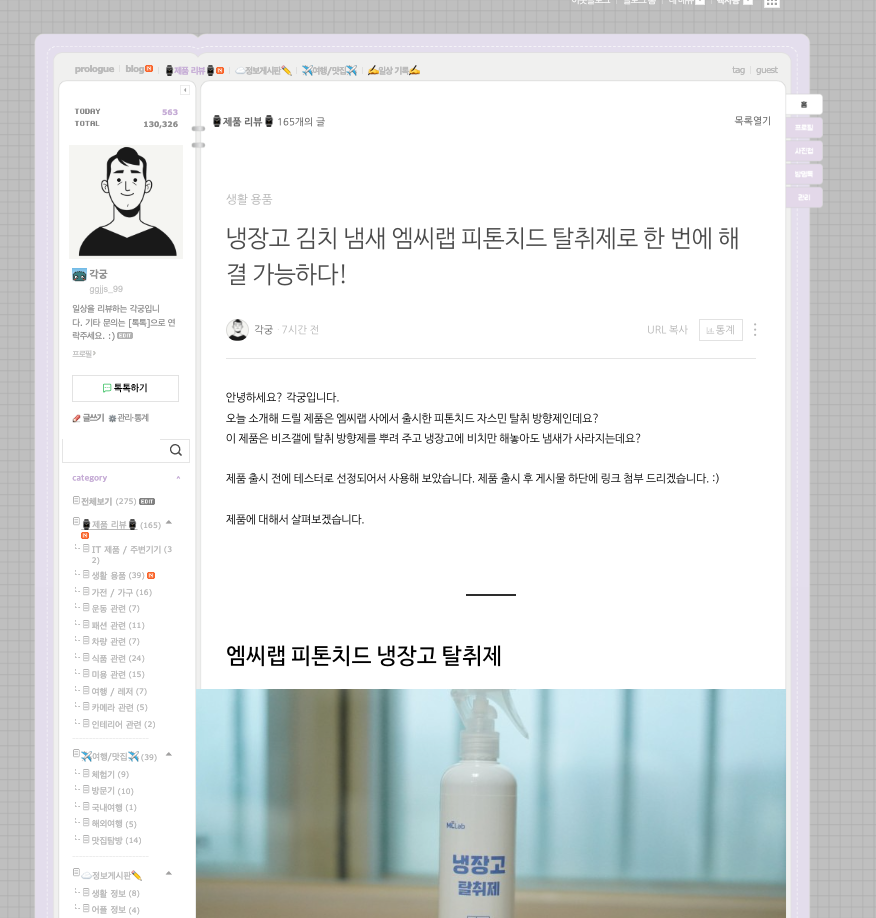Viewport: 876px width, 918px height.
Task: Select the 사진첩 side tab
Action: 804,151
